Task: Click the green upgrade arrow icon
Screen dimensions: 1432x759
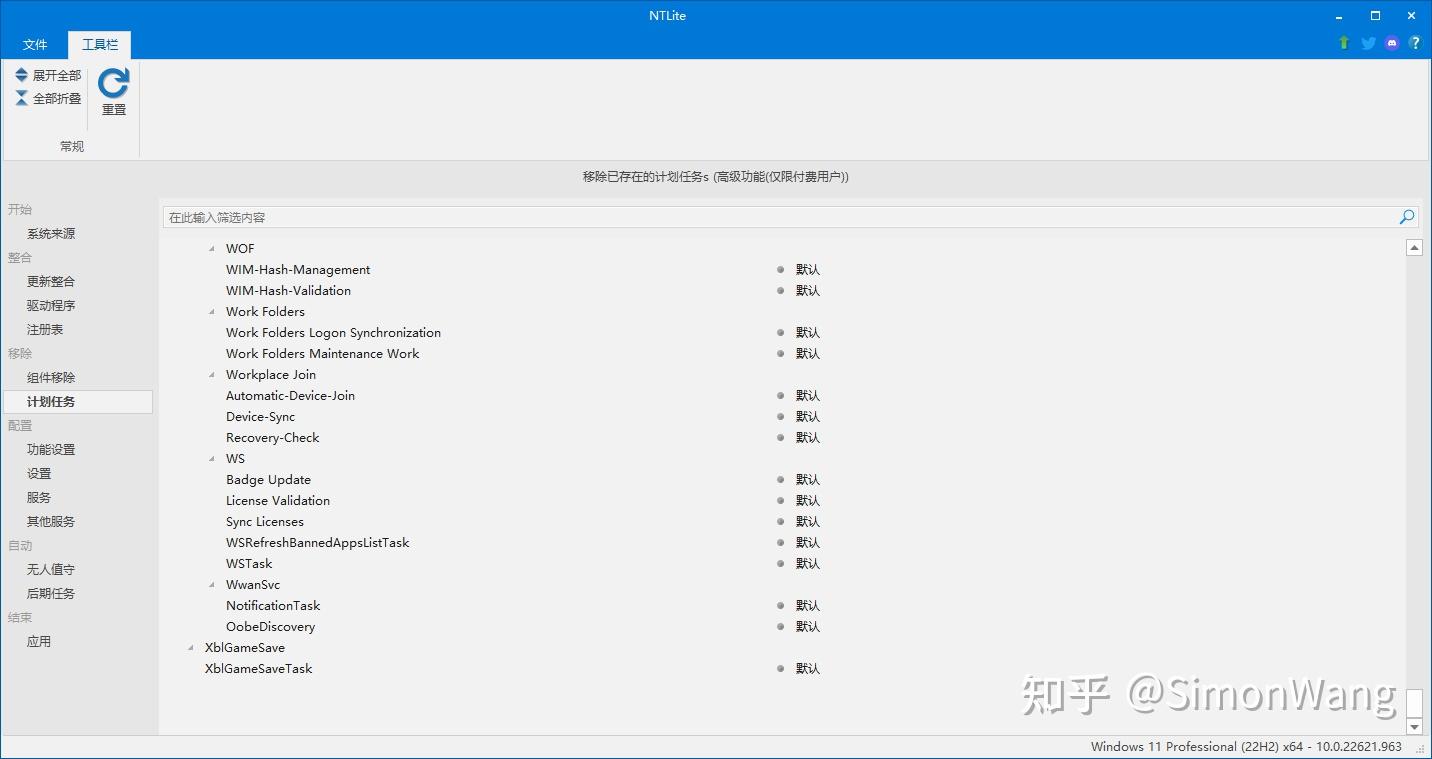Action: [x=1343, y=43]
